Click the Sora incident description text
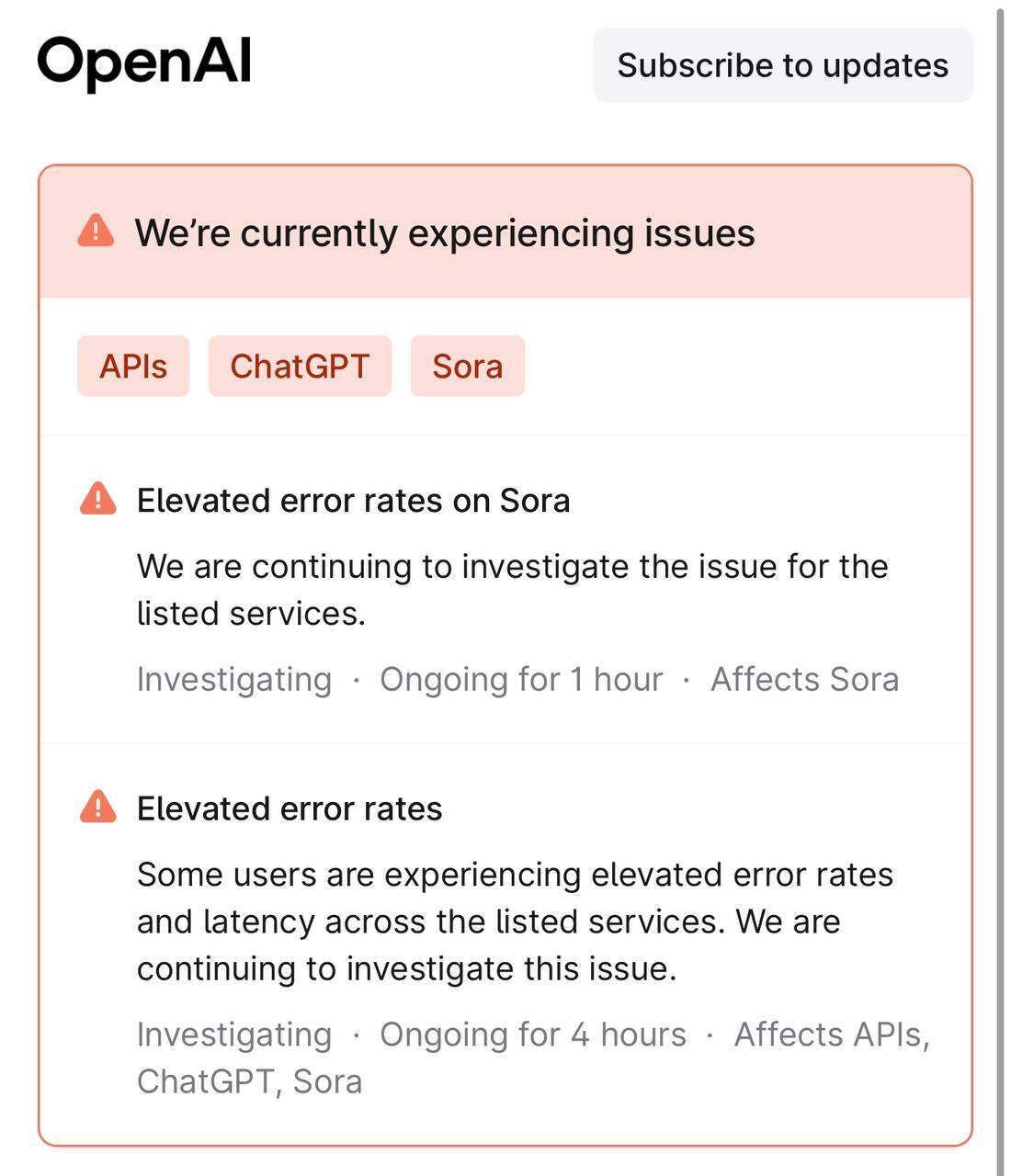The image size is (1011, 1176). (513, 590)
